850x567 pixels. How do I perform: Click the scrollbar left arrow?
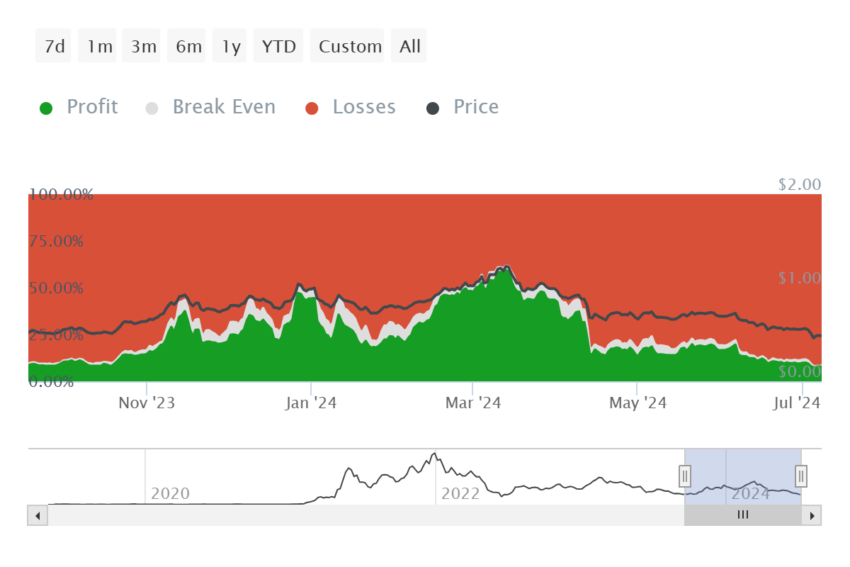[37, 516]
